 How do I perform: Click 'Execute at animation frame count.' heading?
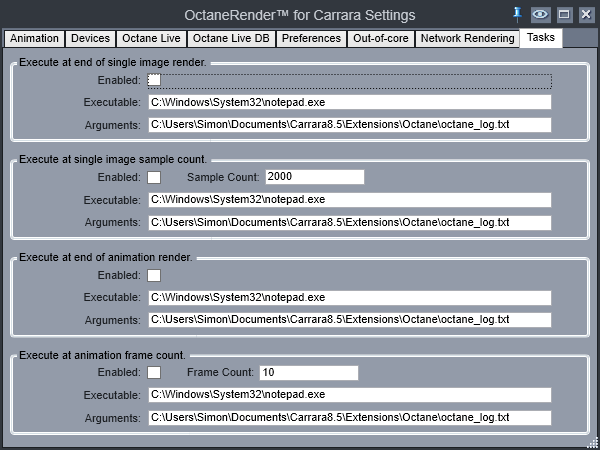102,355
